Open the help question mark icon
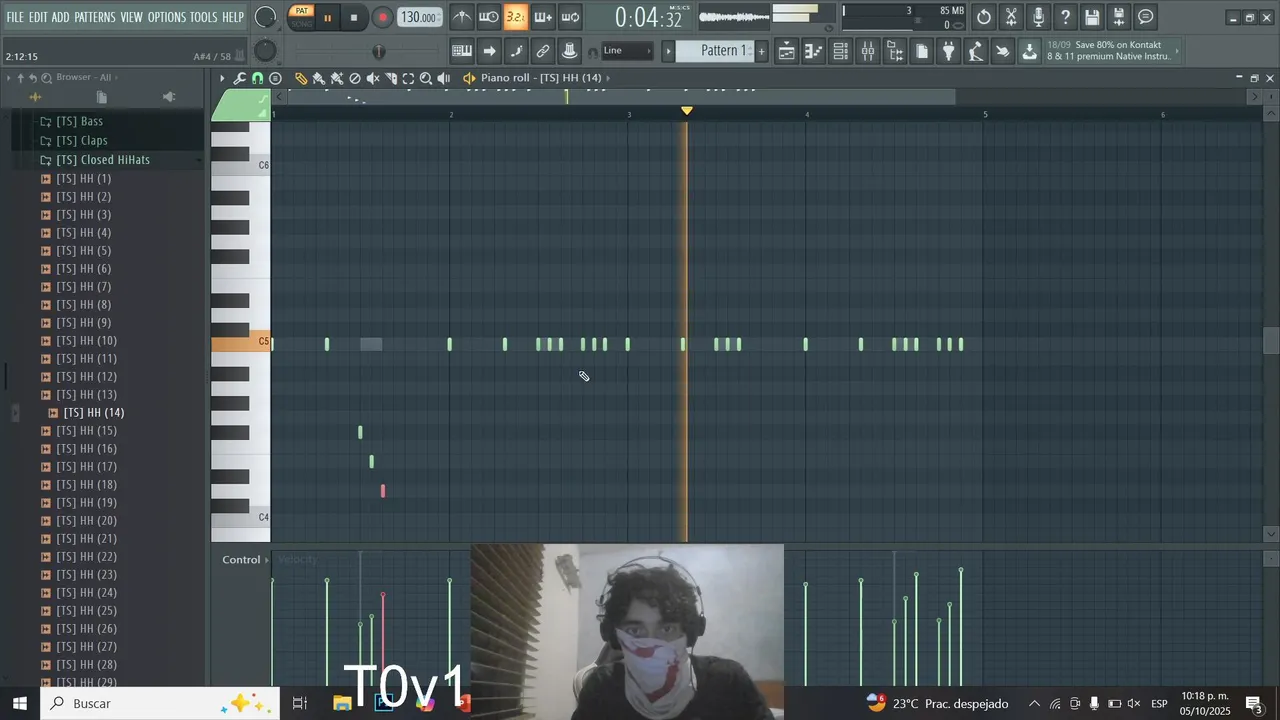The image size is (1280, 720). coord(1065,17)
